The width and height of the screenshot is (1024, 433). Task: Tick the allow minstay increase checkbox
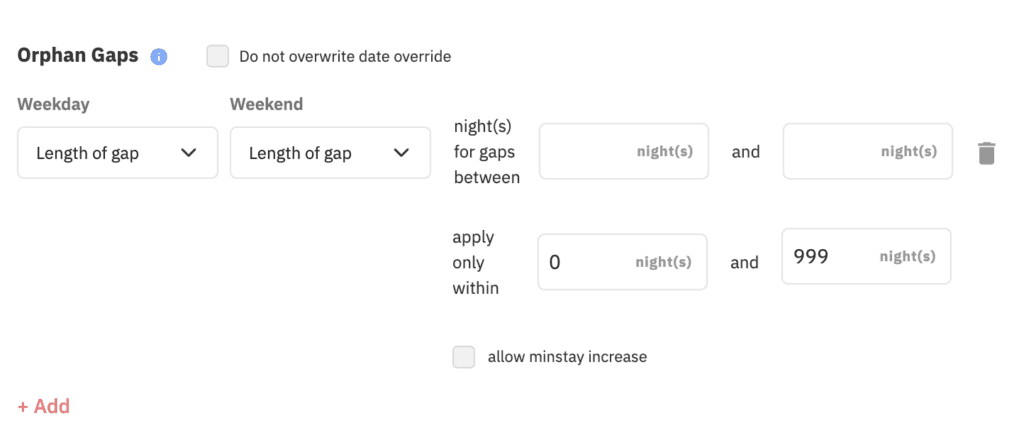pos(464,357)
